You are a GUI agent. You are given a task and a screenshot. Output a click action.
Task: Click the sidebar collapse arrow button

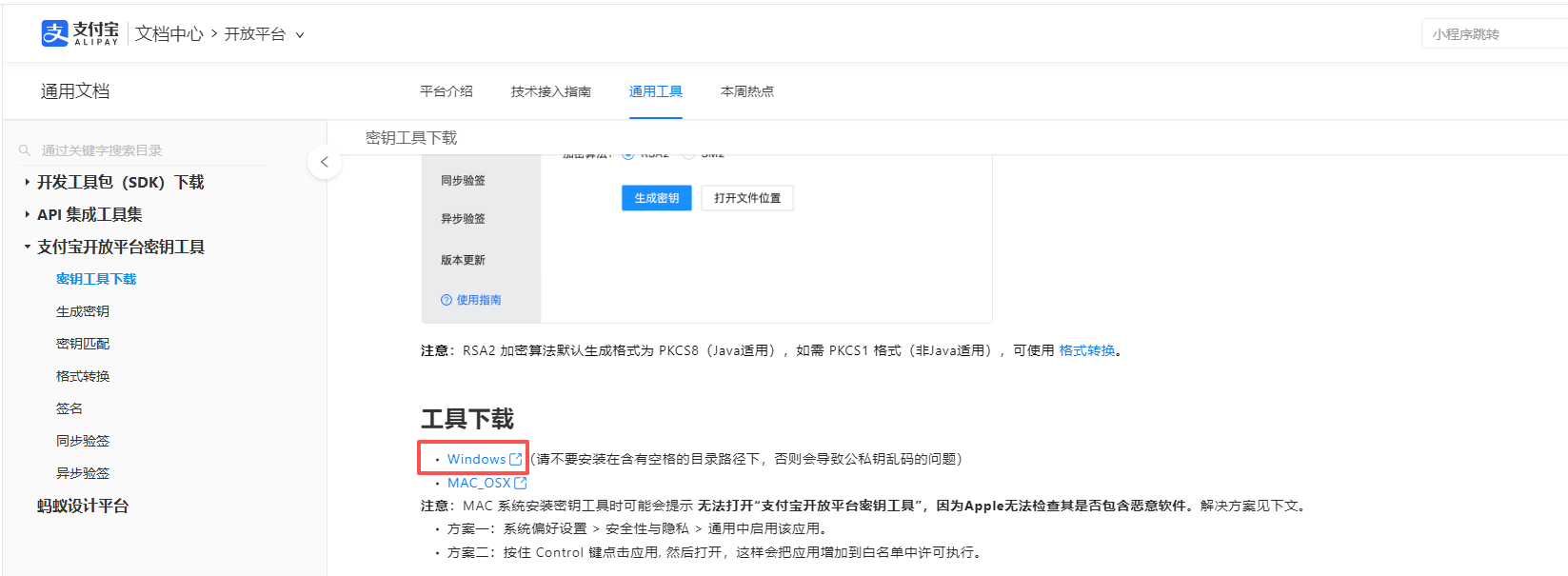tap(325, 162)
